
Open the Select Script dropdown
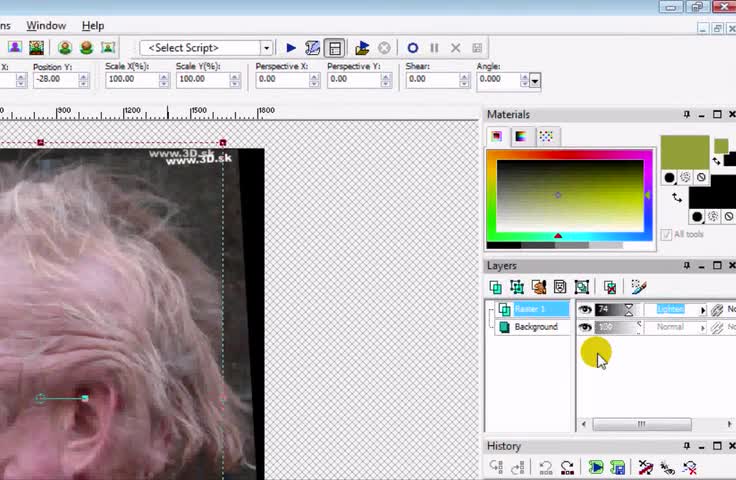tap(267, 48)
